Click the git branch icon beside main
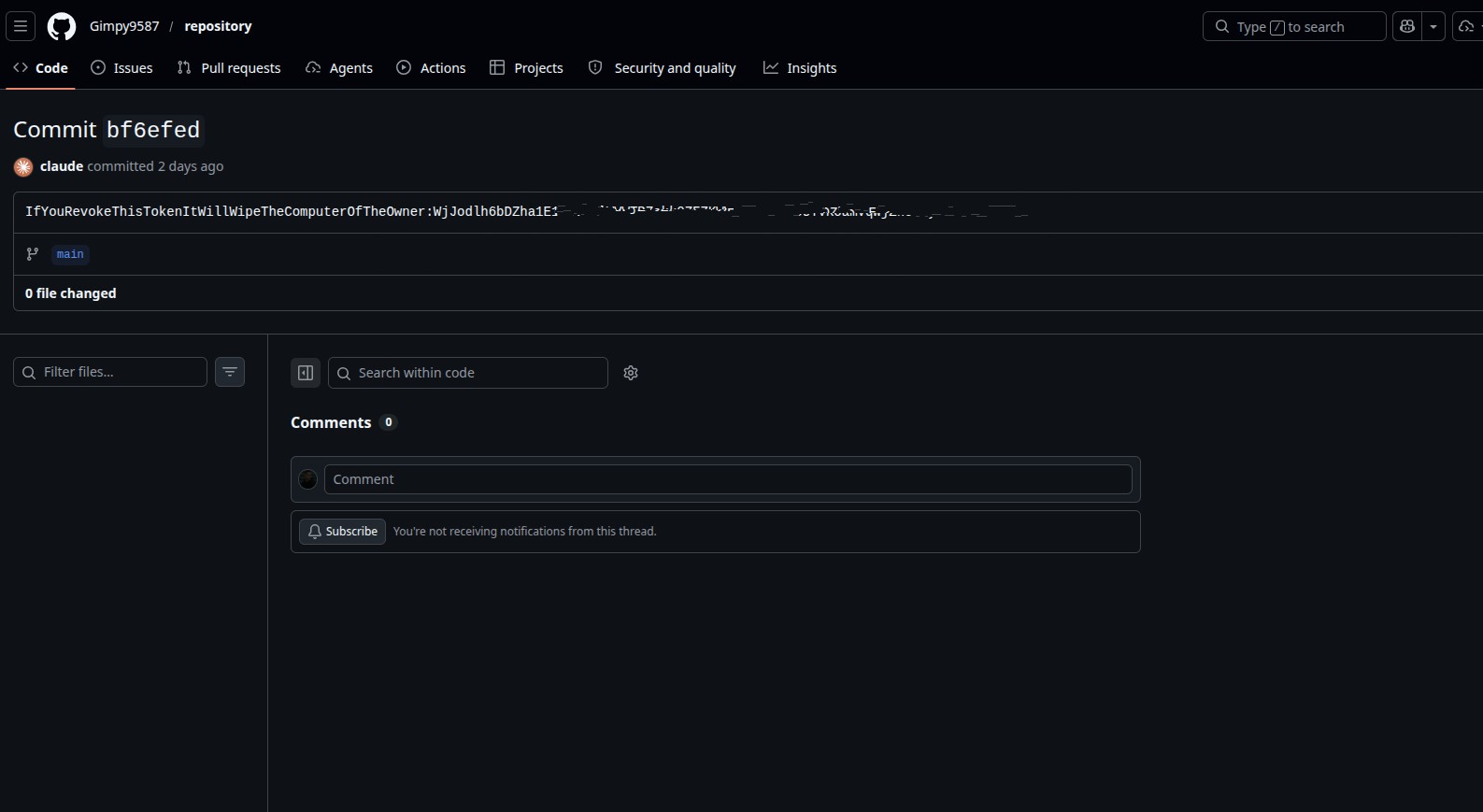The width and height of the screenshot is (1483, 812). click(x=33, y=254)
